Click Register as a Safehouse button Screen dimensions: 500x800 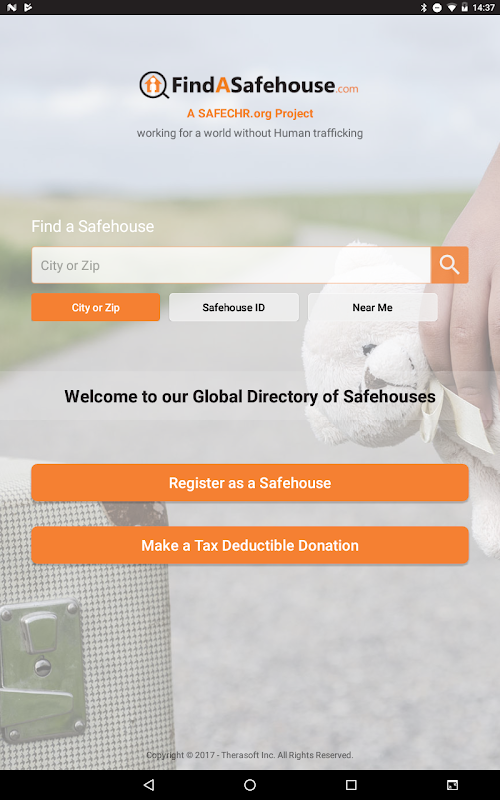(250, 483)
